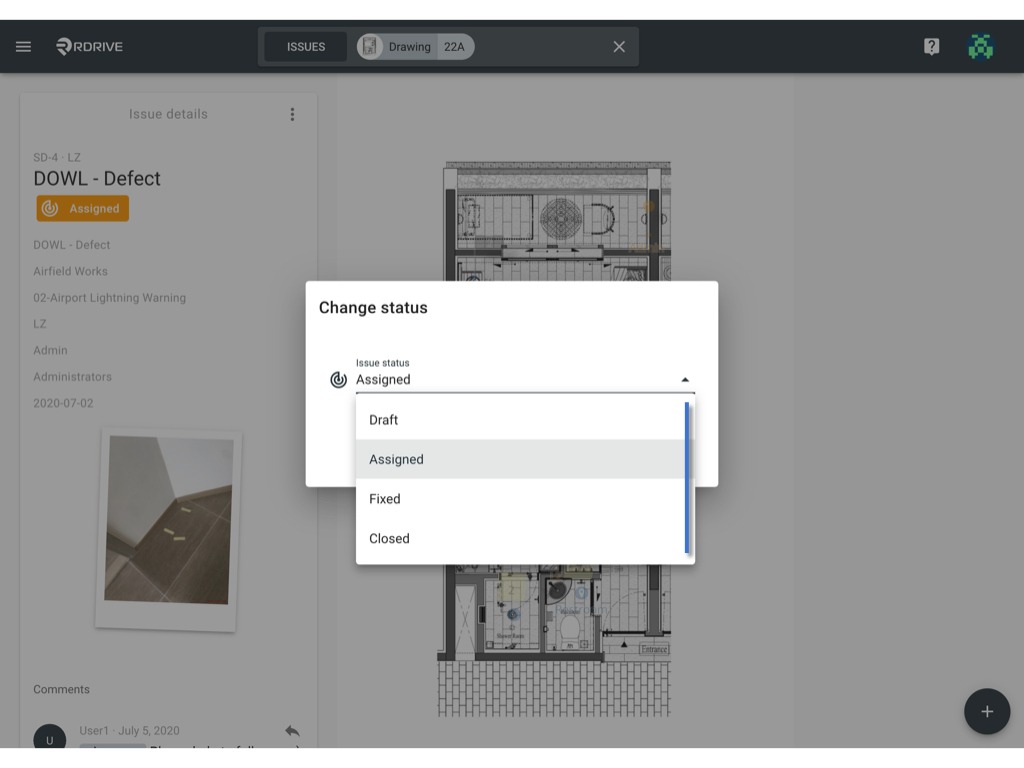Click the Admin text in details
Viewport: 1024px width, 768px height.
[50, 350]
